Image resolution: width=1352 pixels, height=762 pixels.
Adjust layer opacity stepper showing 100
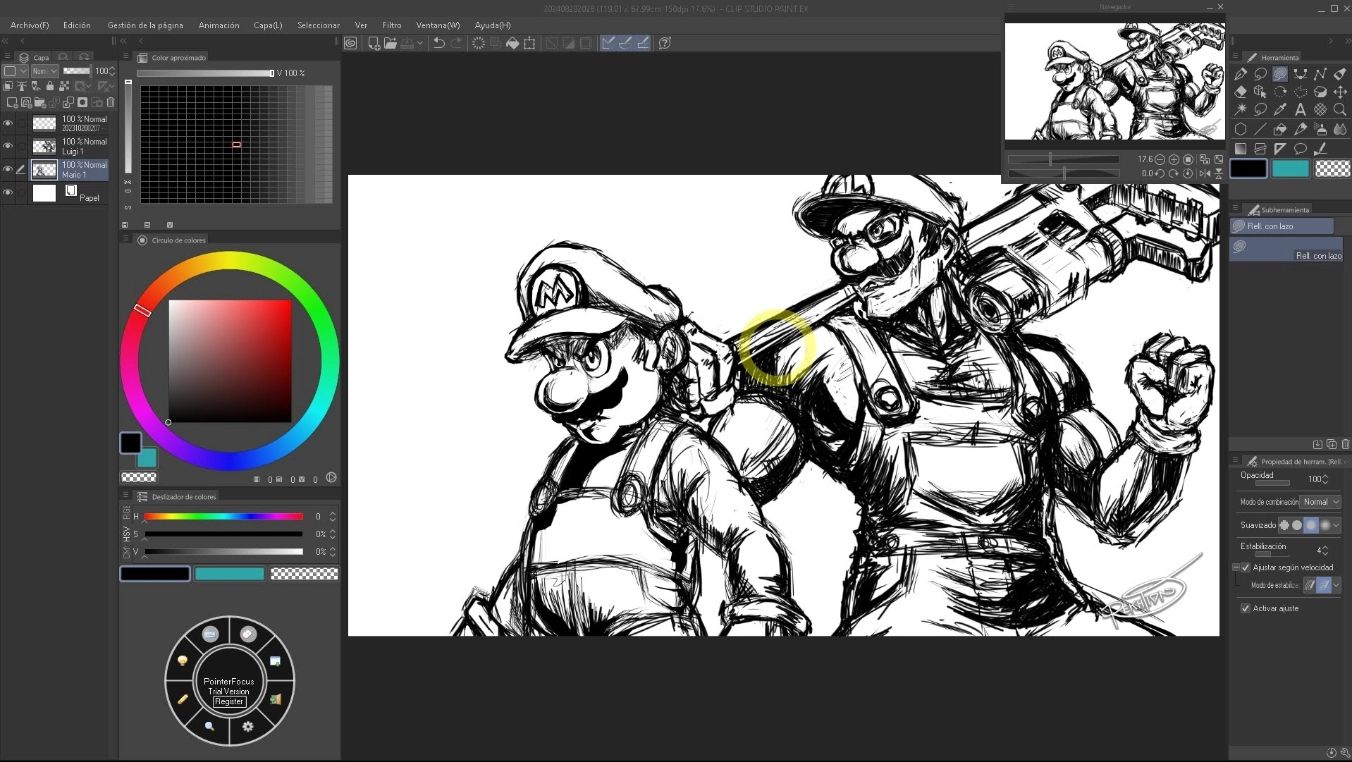(x=112, y=71)
